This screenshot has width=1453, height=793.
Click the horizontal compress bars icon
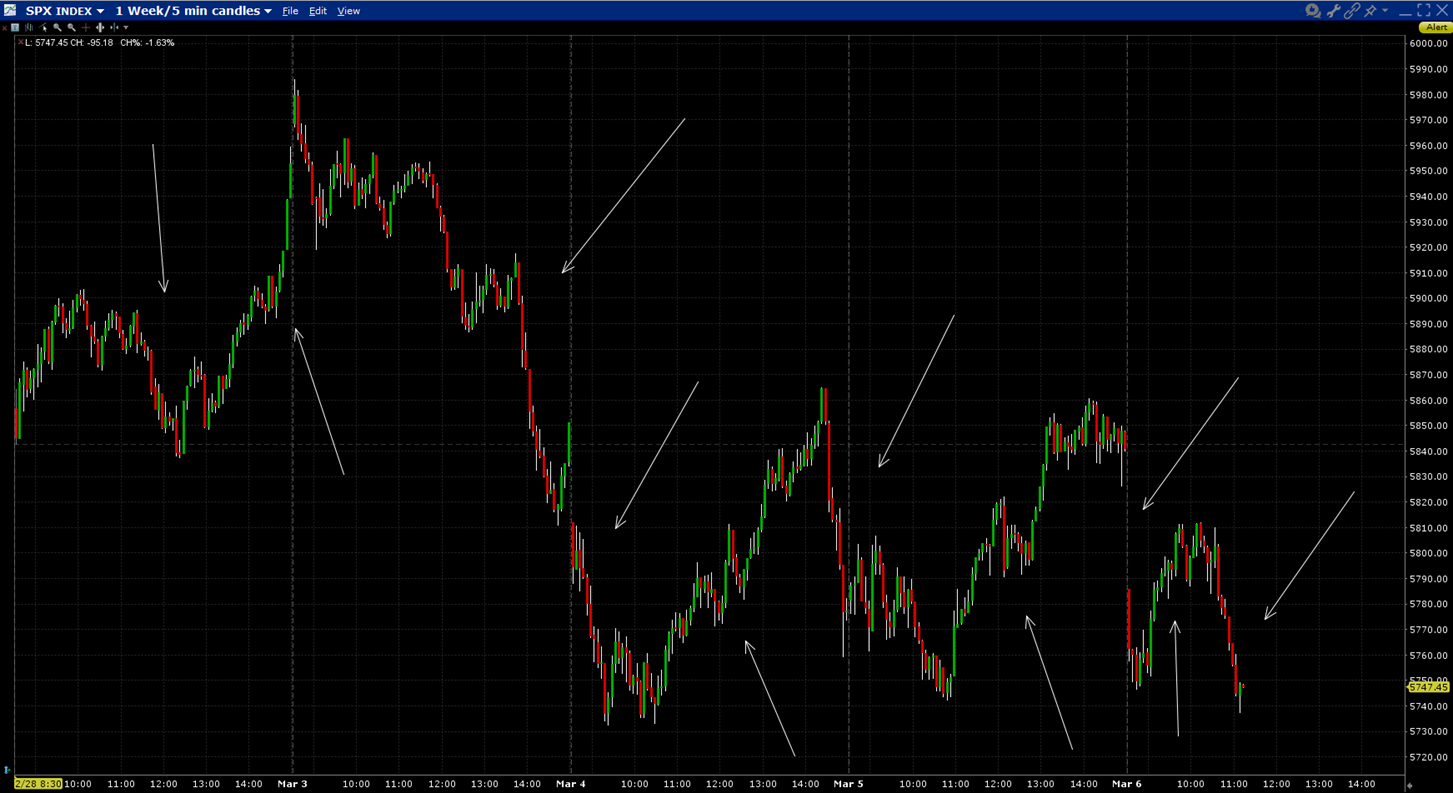(114, 28)
